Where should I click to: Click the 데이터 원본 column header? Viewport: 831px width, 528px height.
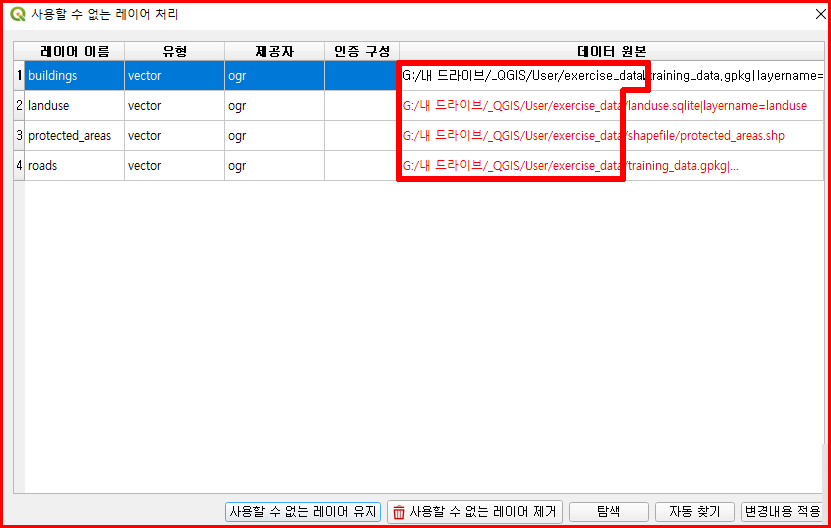[x=612, y=51]
